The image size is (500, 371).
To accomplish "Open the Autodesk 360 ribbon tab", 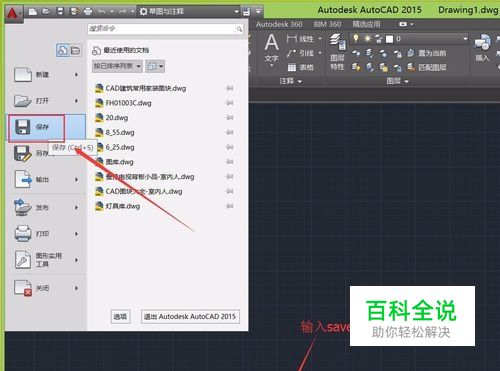I will pyautogui.click(x=279, y=24).
